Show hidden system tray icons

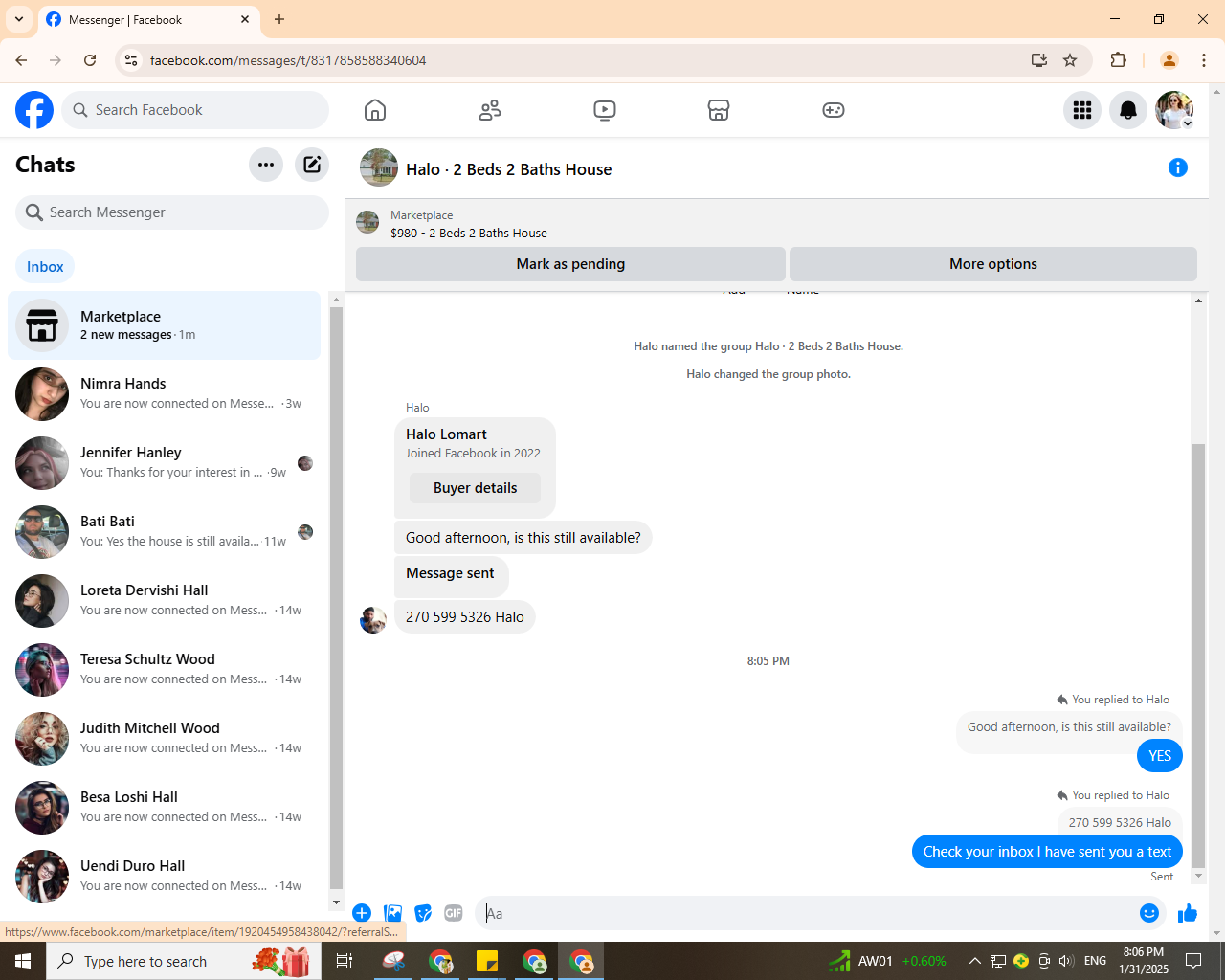(974, 961)
